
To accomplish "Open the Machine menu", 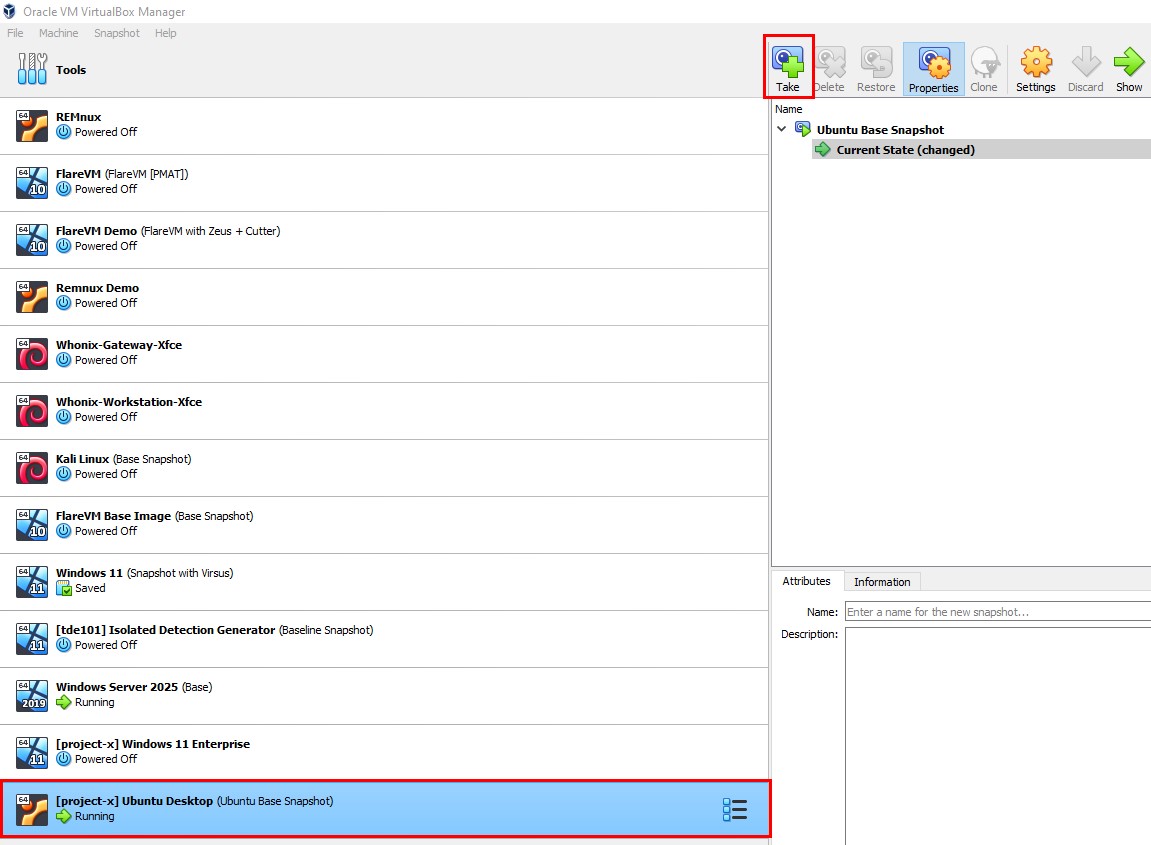I will (x=58, y=33).
